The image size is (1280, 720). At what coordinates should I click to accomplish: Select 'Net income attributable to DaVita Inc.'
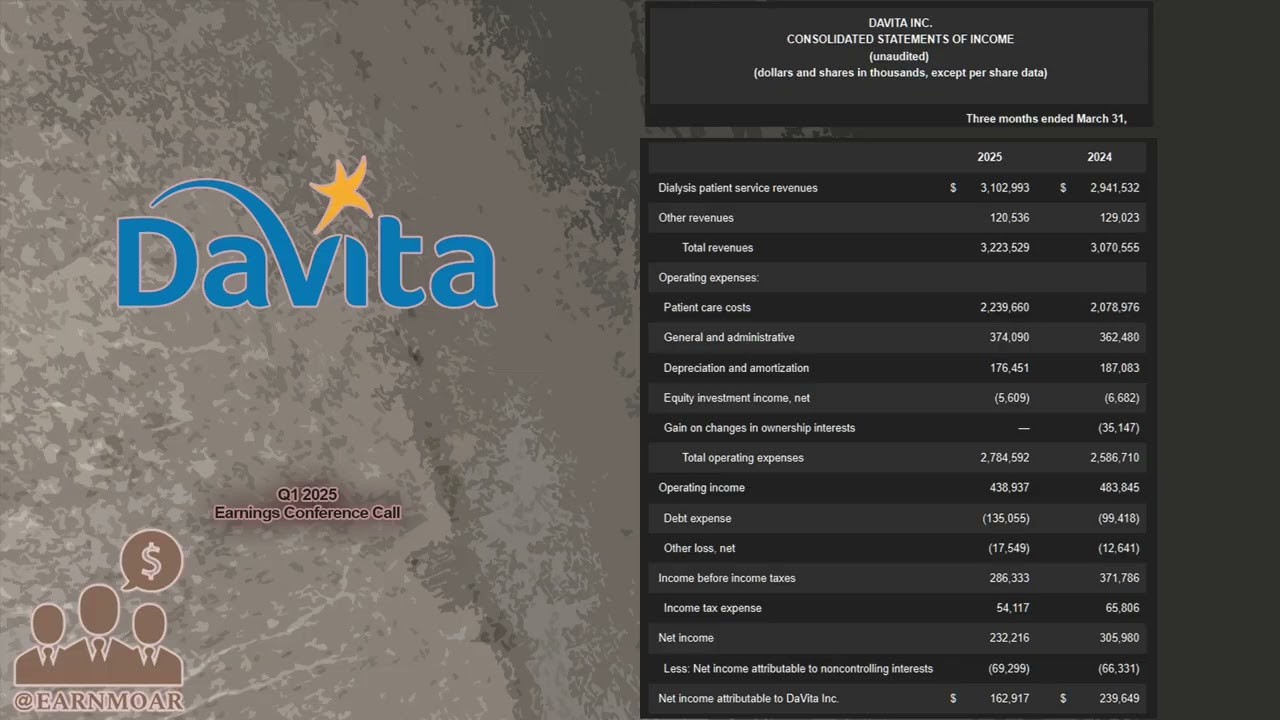click(x=748, y=698)
